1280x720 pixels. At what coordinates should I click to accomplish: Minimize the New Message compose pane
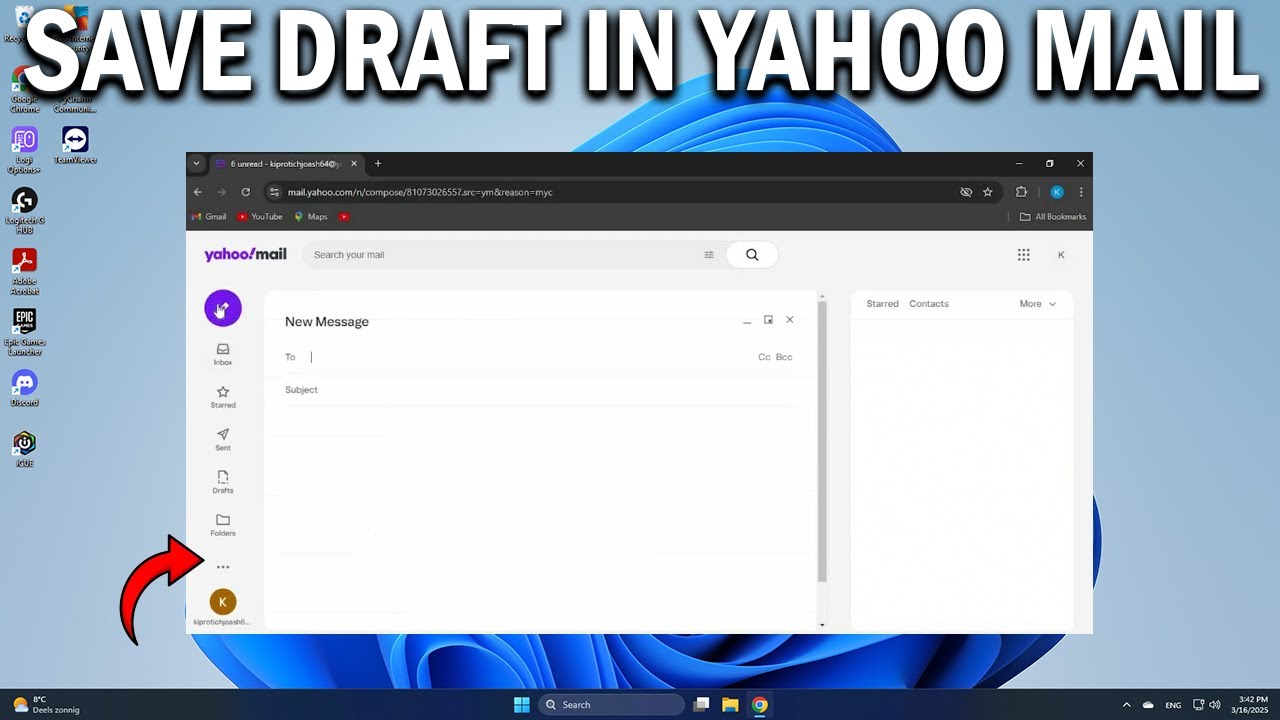click(747, 321)
